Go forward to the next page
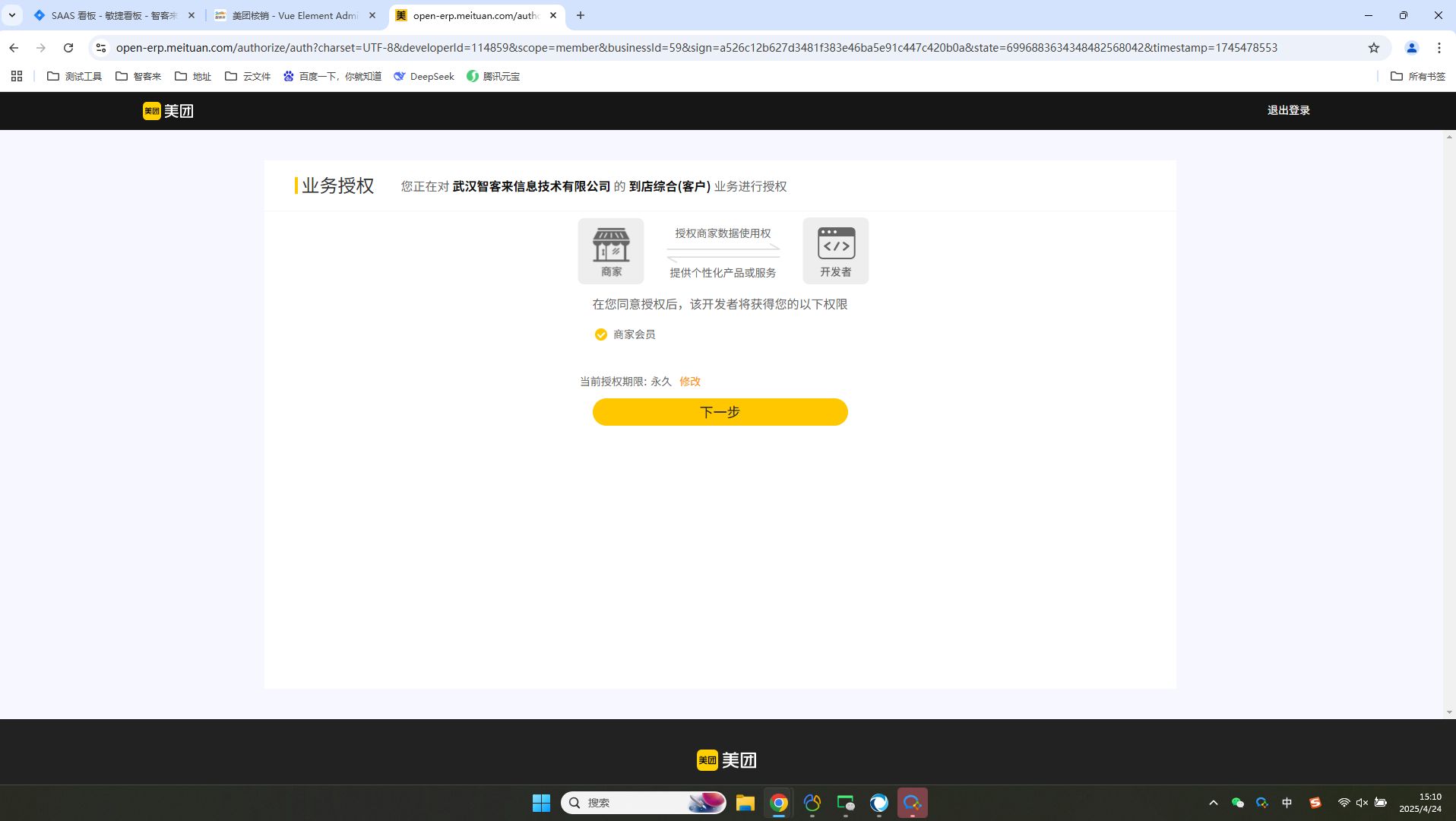 tap(41, 48)
